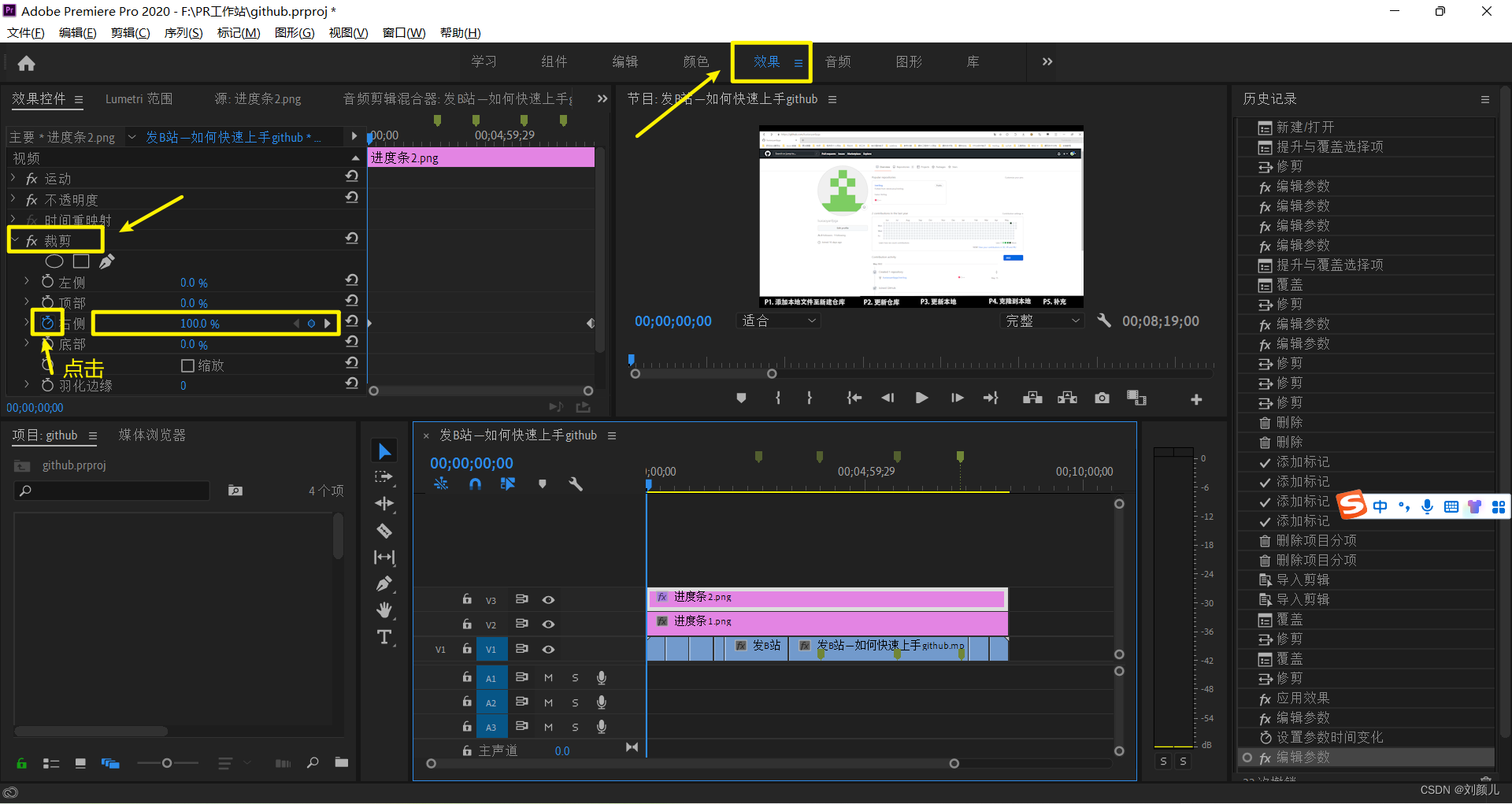Open the 完整 (Full) resolution dropdown
Viewport: 1512px width, 804px height.
[x=1043, y=320]
